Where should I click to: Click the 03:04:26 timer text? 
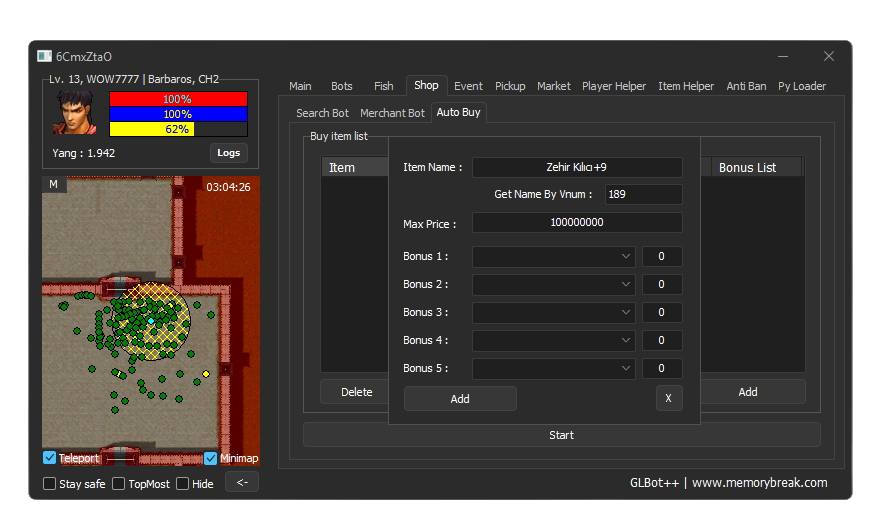tap(228, 187)
